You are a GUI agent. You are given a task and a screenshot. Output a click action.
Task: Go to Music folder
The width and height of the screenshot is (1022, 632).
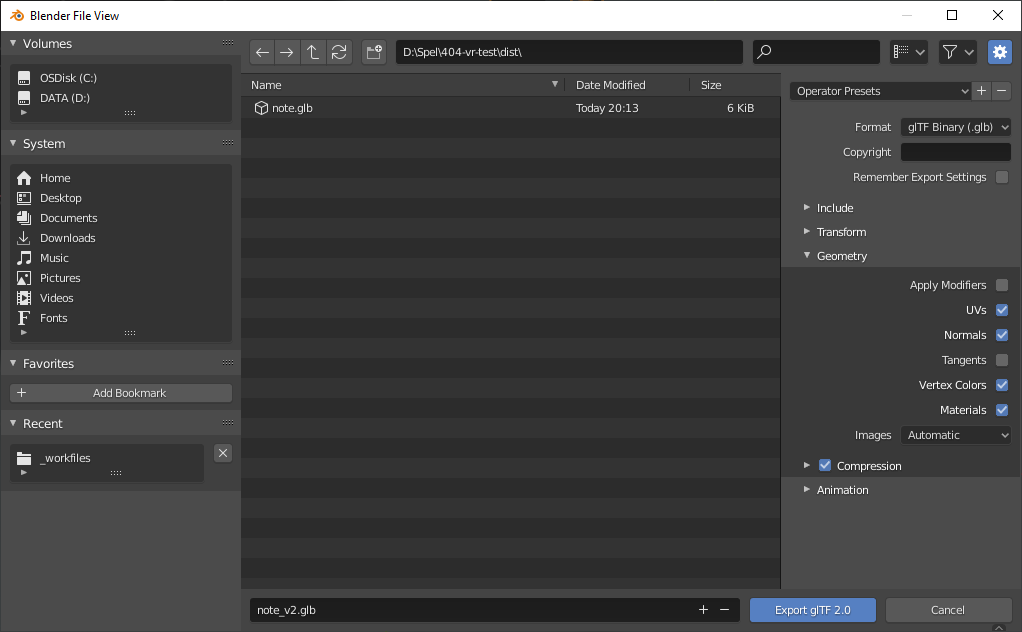click(121, 258)
